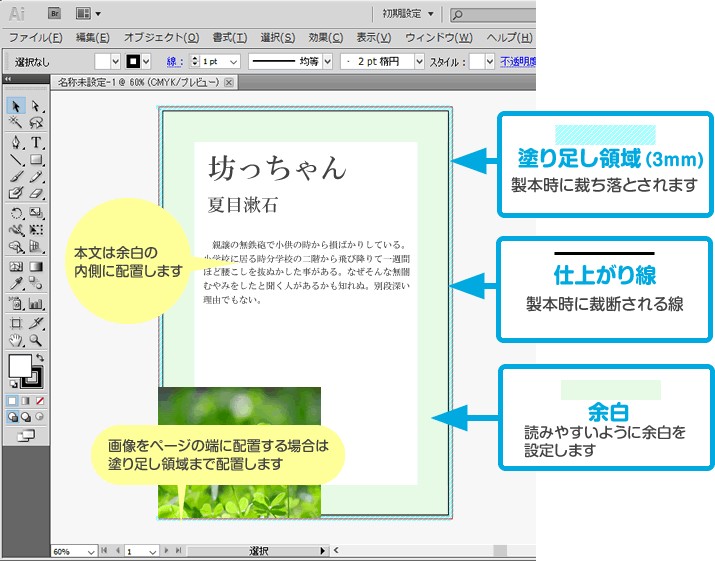Open the ファイル(F) menu

coord(35,38)
